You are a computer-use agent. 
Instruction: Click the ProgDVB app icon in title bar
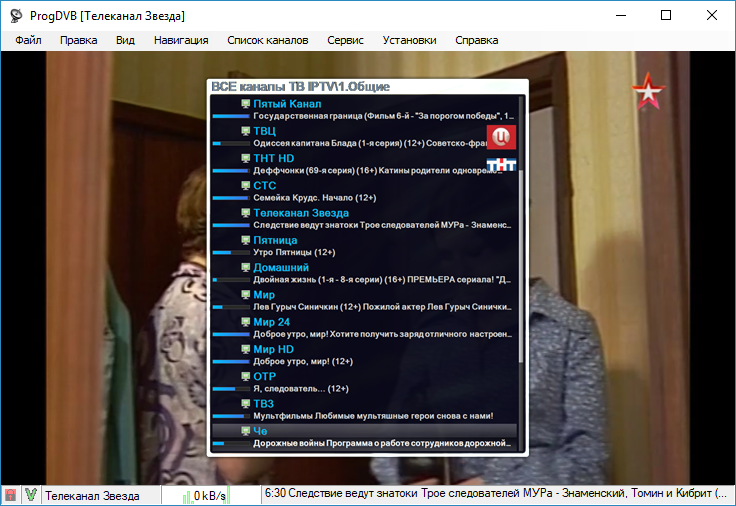pyautogui.click(x=17, y=15)
